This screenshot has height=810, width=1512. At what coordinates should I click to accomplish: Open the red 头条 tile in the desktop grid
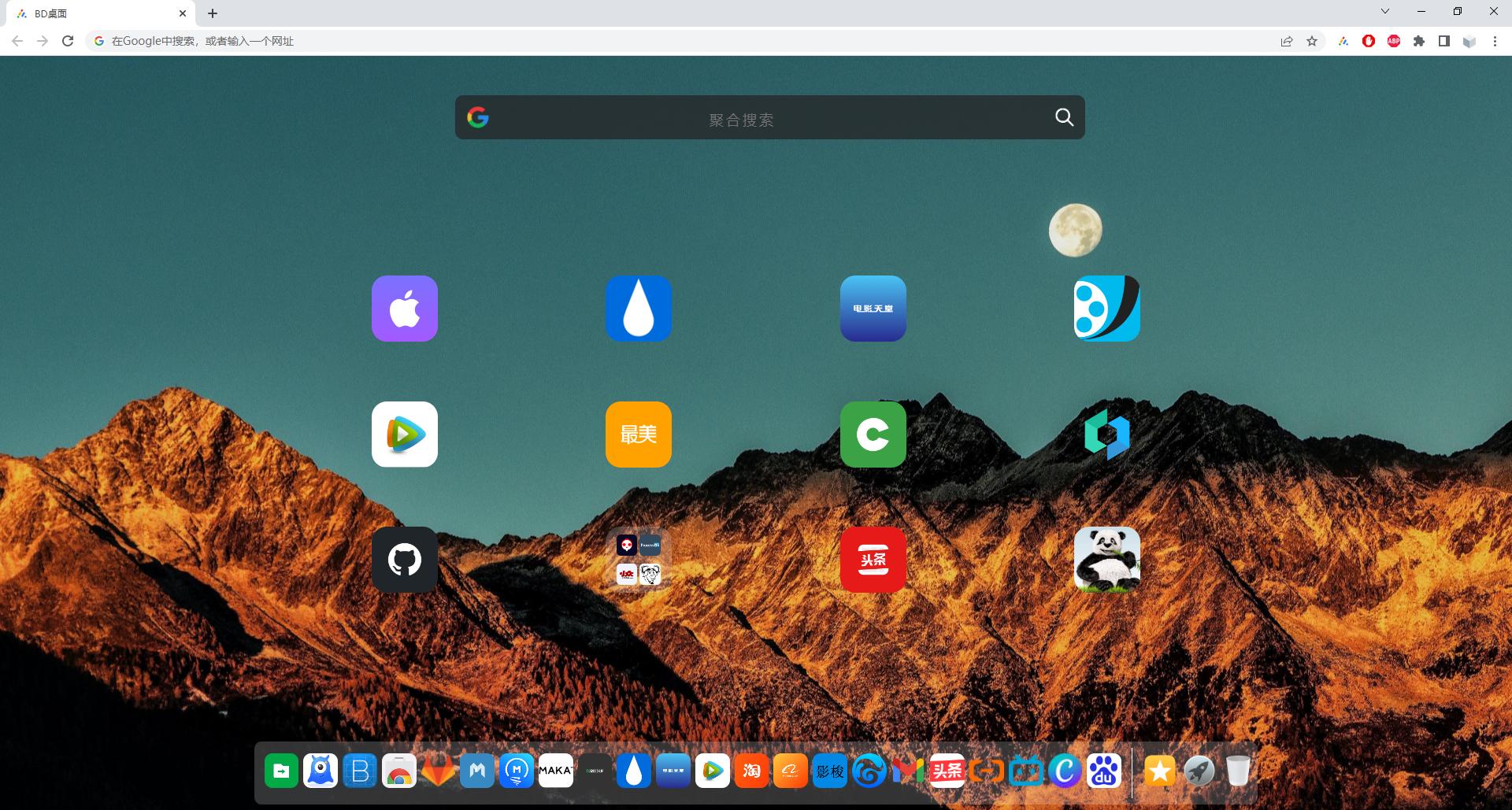[x=873, y=560]
